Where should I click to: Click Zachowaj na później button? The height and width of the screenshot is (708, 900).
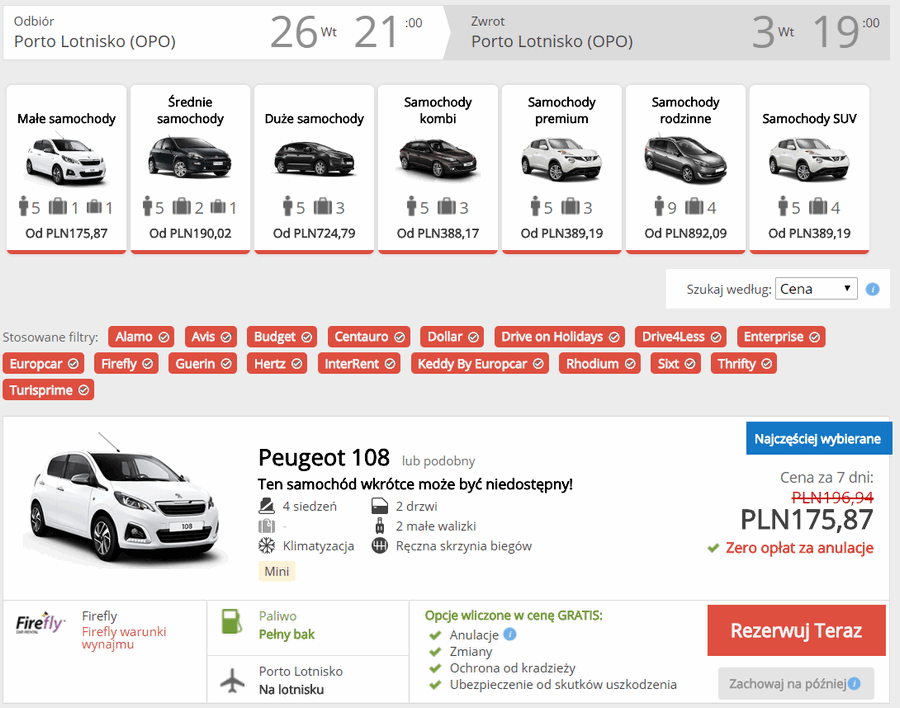[796, 683]
